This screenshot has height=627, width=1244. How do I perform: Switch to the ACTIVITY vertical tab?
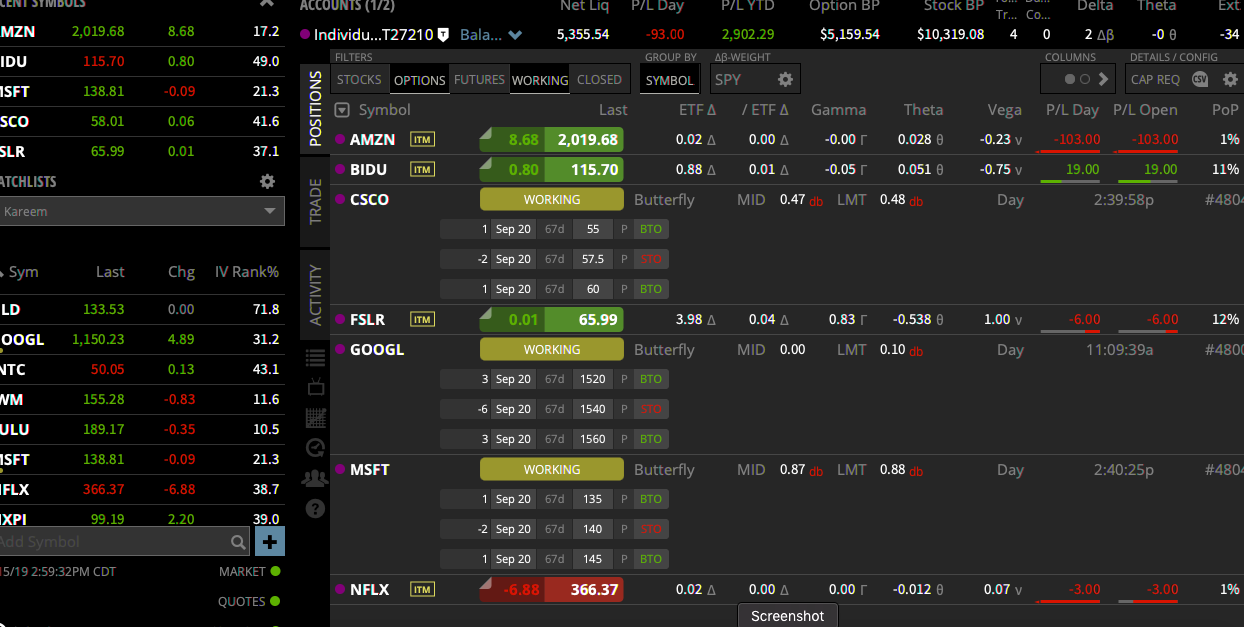click(x=315, y=294)
